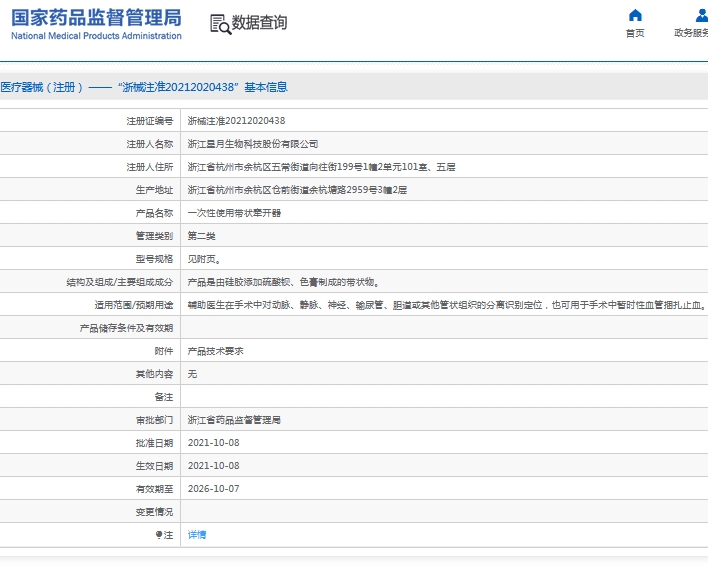708x569 pixels.
Task: Click the 数据查询 search document icon
Action: 220,24
